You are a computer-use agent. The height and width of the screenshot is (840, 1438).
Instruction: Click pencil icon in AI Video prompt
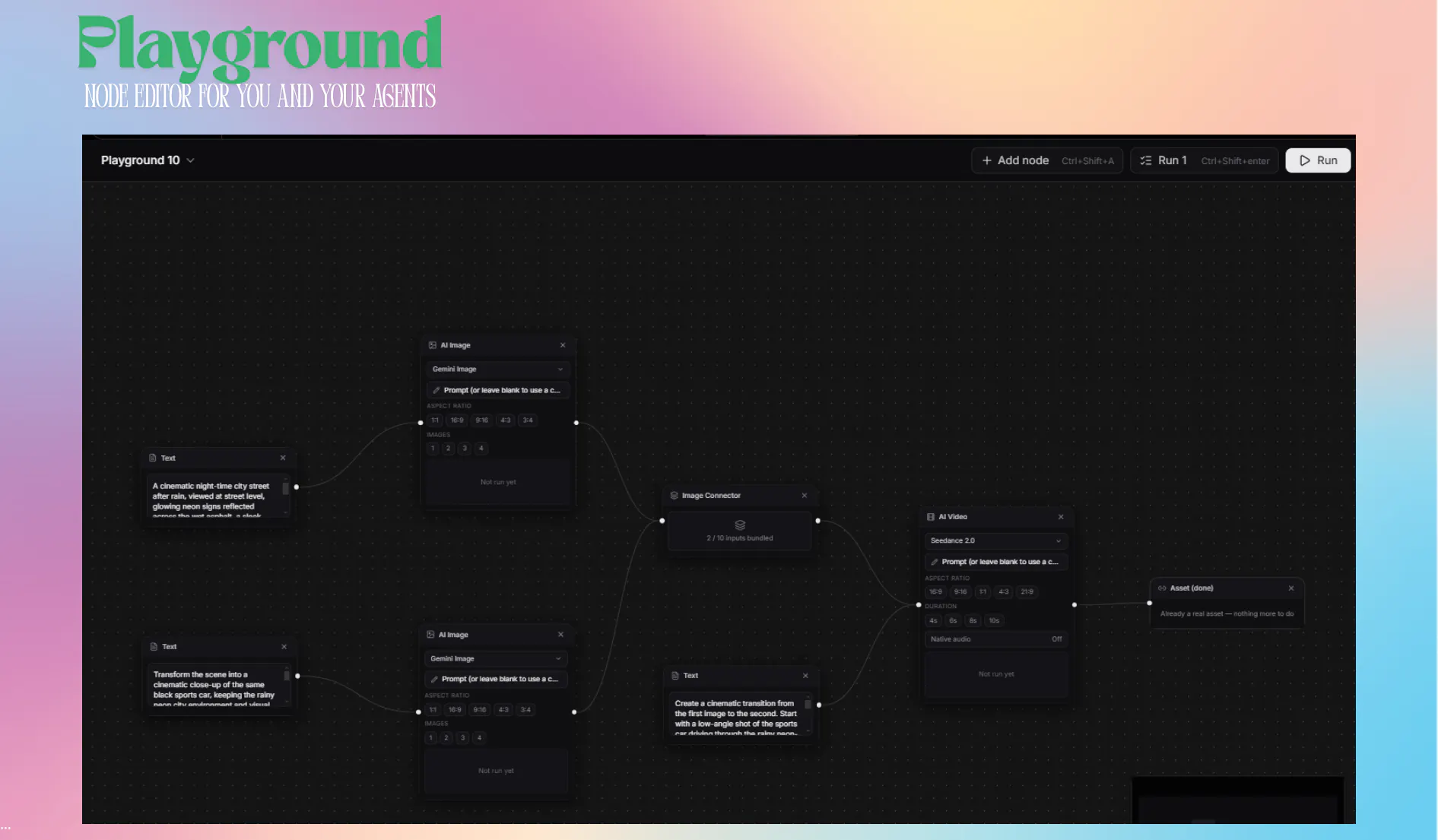click(935, 563)
